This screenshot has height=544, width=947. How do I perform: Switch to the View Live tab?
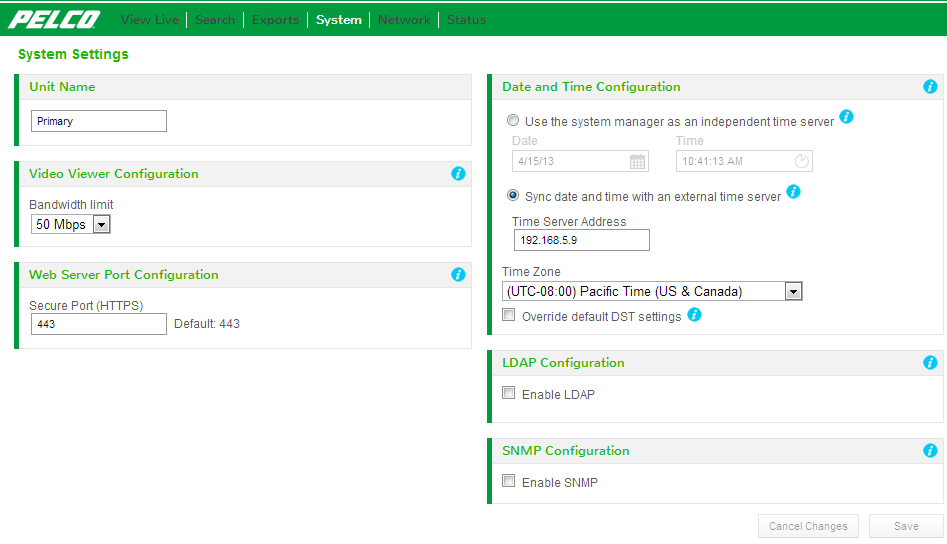pos(149,19)
